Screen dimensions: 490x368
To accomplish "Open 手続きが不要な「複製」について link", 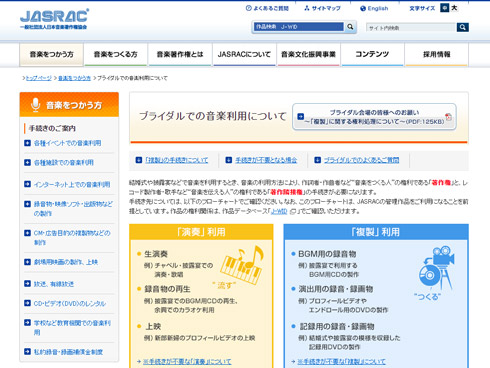I will 341,361.
